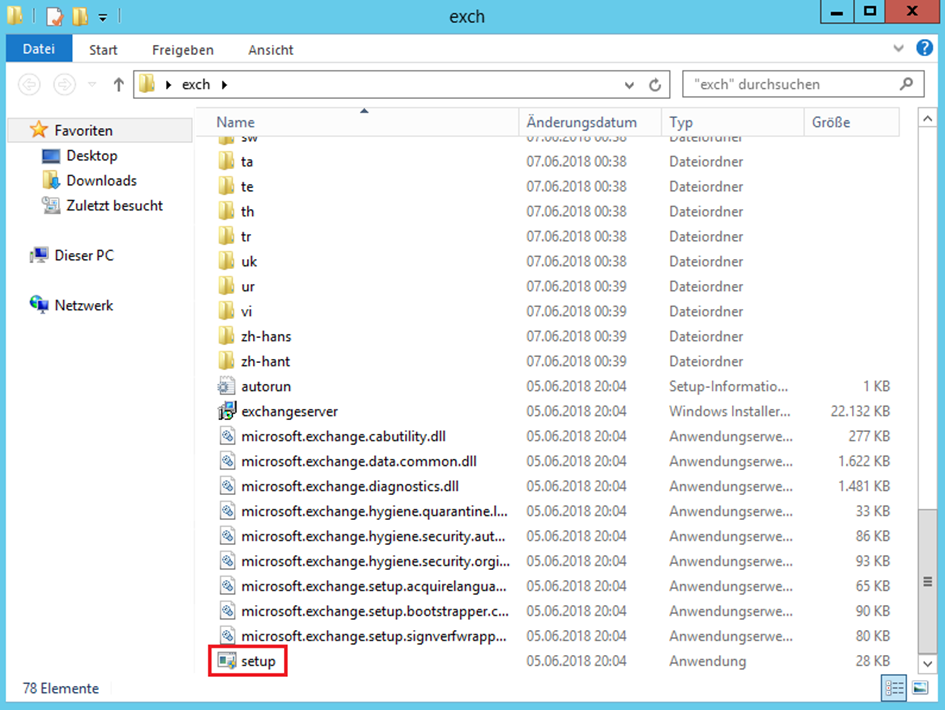This screenshot has height=710, width=945.
Task: Click the "exch" durchsuchen search field
Action: (790, 85)
